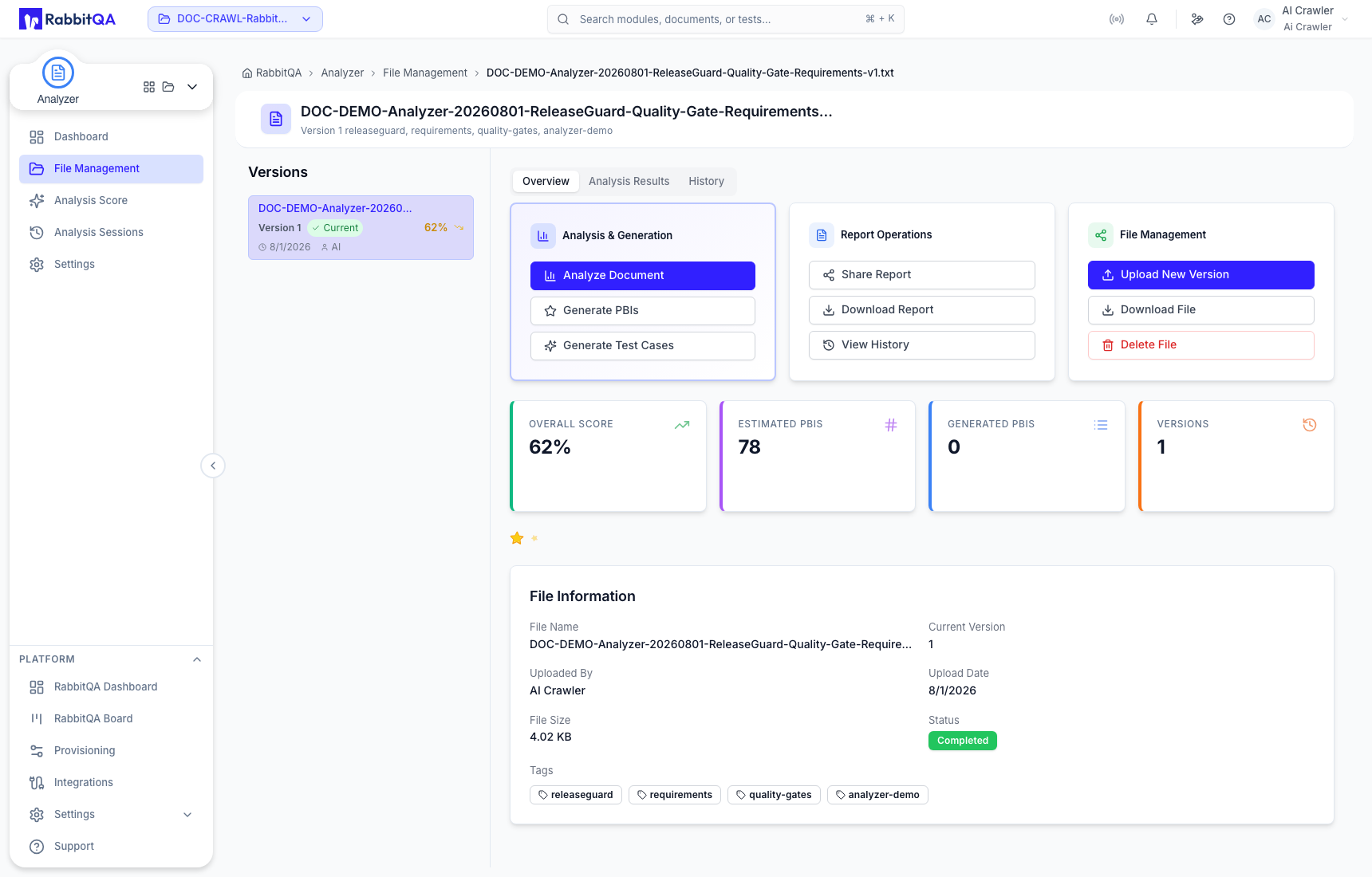
Task: Open Provisioning under Platform
Action: [x=111, y=751]
